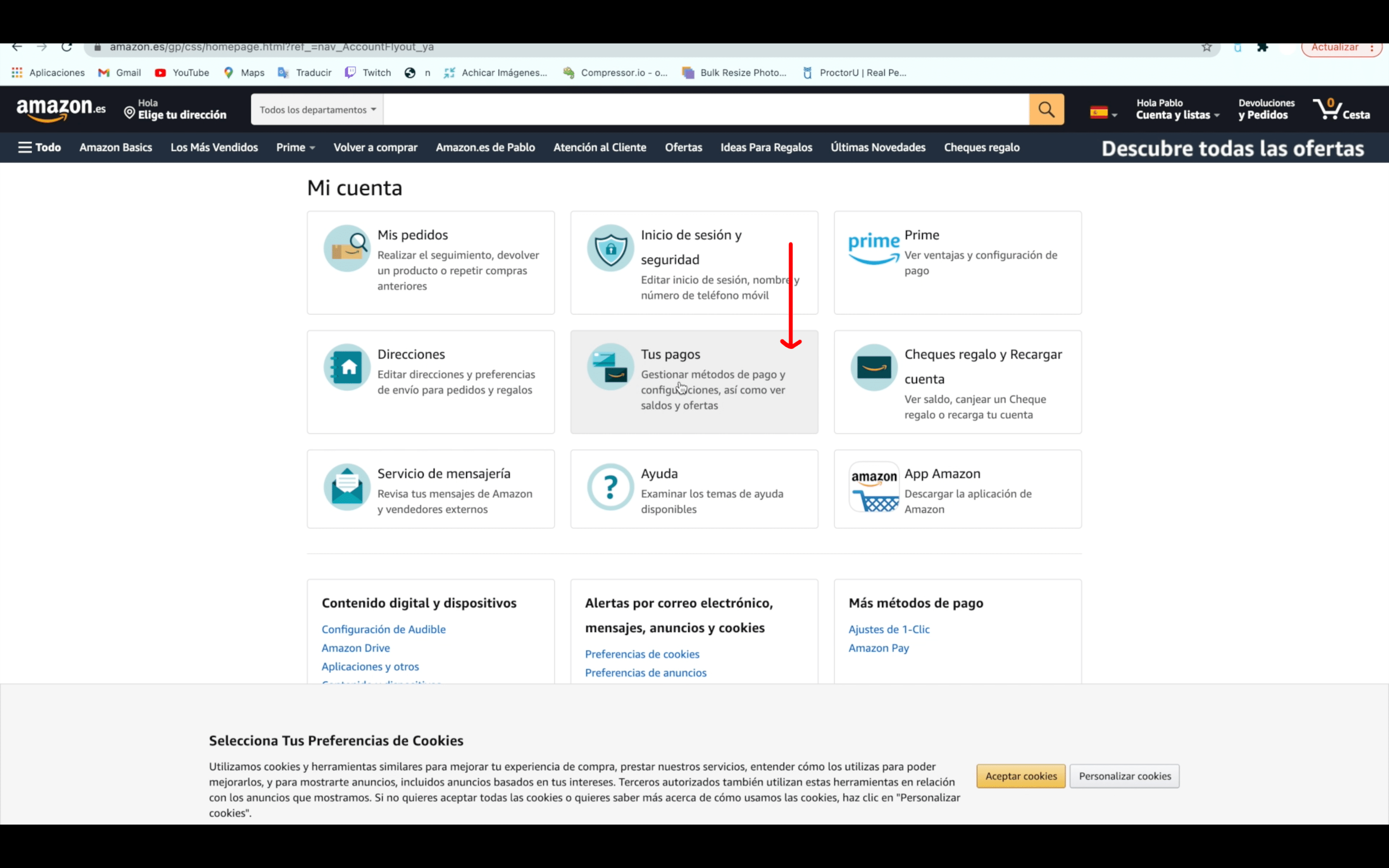Screen dimensions: 1389x868
Task: Open Últimas Novedades
Action: [x=878, y=148]
